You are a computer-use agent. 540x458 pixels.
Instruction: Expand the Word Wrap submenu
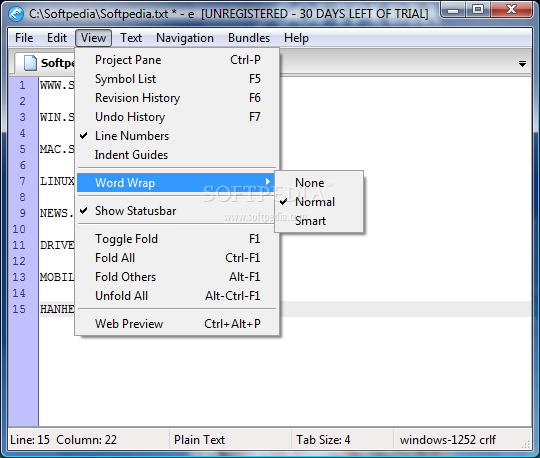coord(177,183)
